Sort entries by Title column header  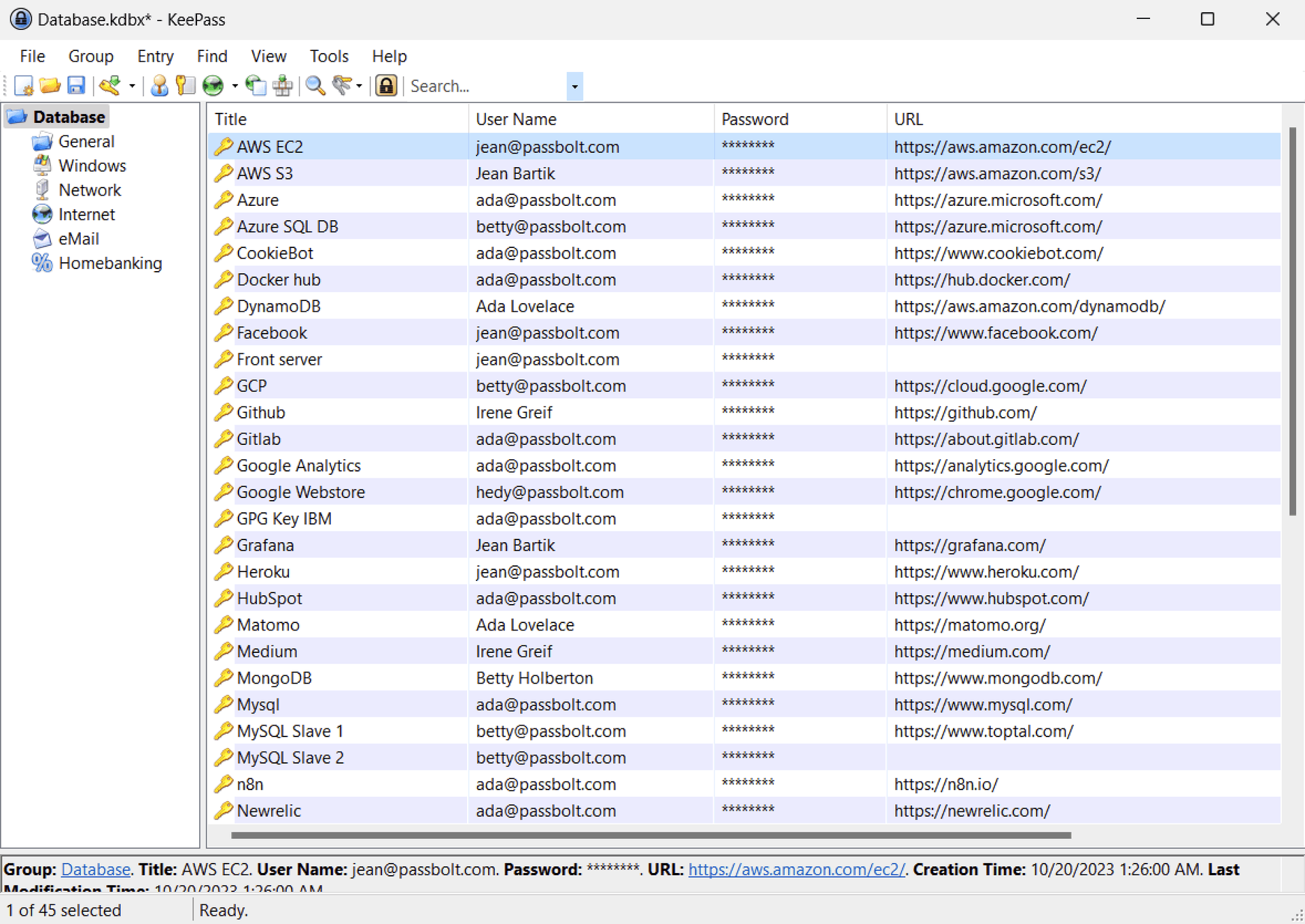click(x=338, y=119)
